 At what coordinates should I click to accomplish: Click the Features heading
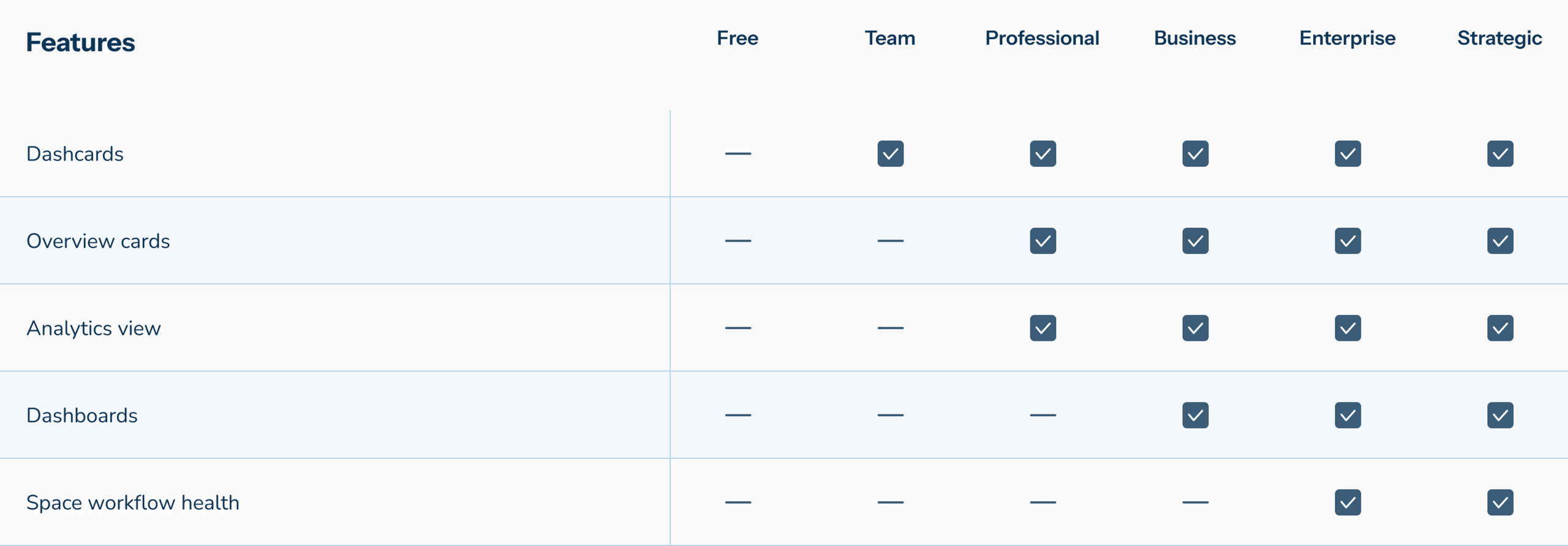(80, 42)
